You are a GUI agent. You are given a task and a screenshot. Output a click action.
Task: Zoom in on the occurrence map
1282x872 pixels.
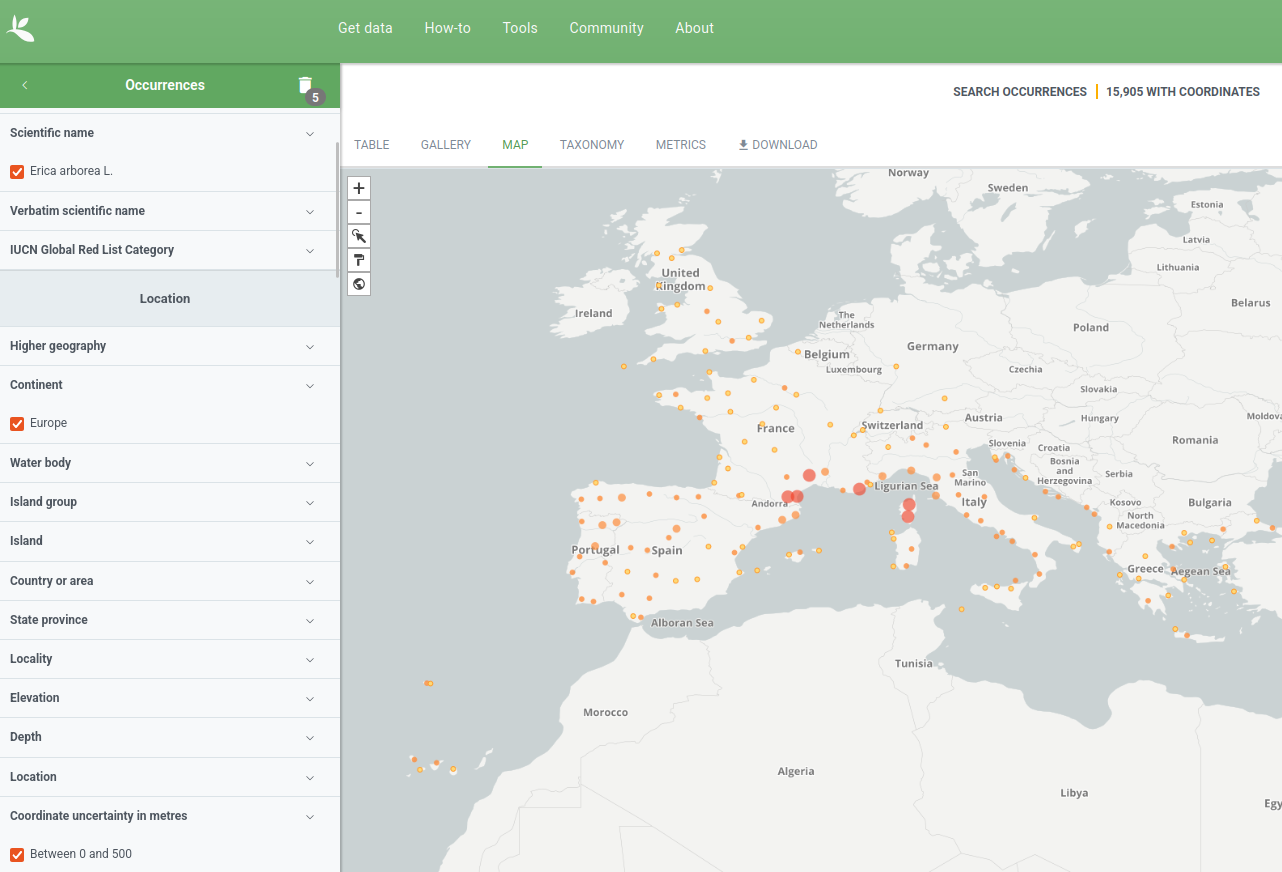click(359, 188)
